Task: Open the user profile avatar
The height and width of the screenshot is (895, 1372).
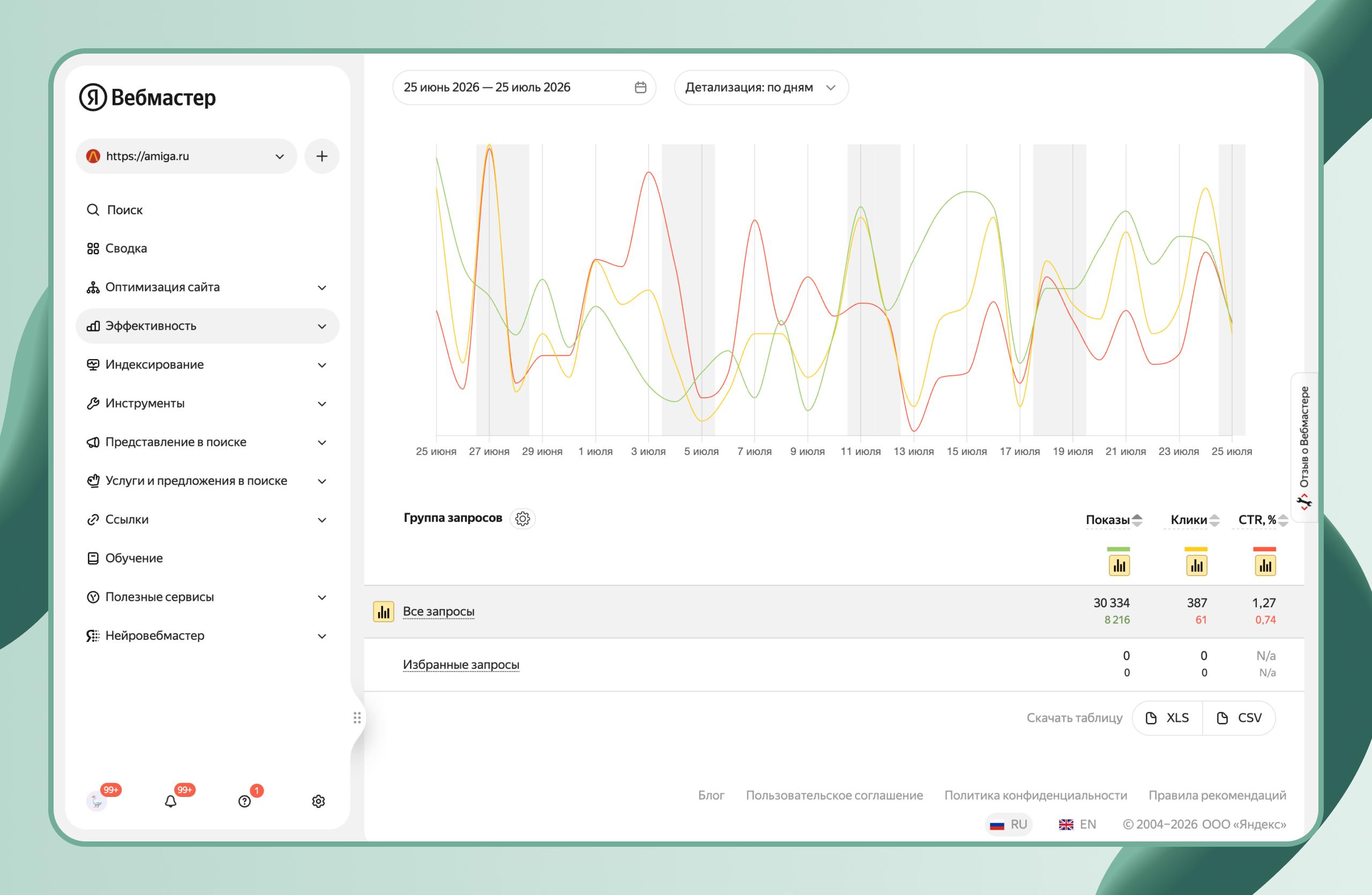Action: pos(96,801)
